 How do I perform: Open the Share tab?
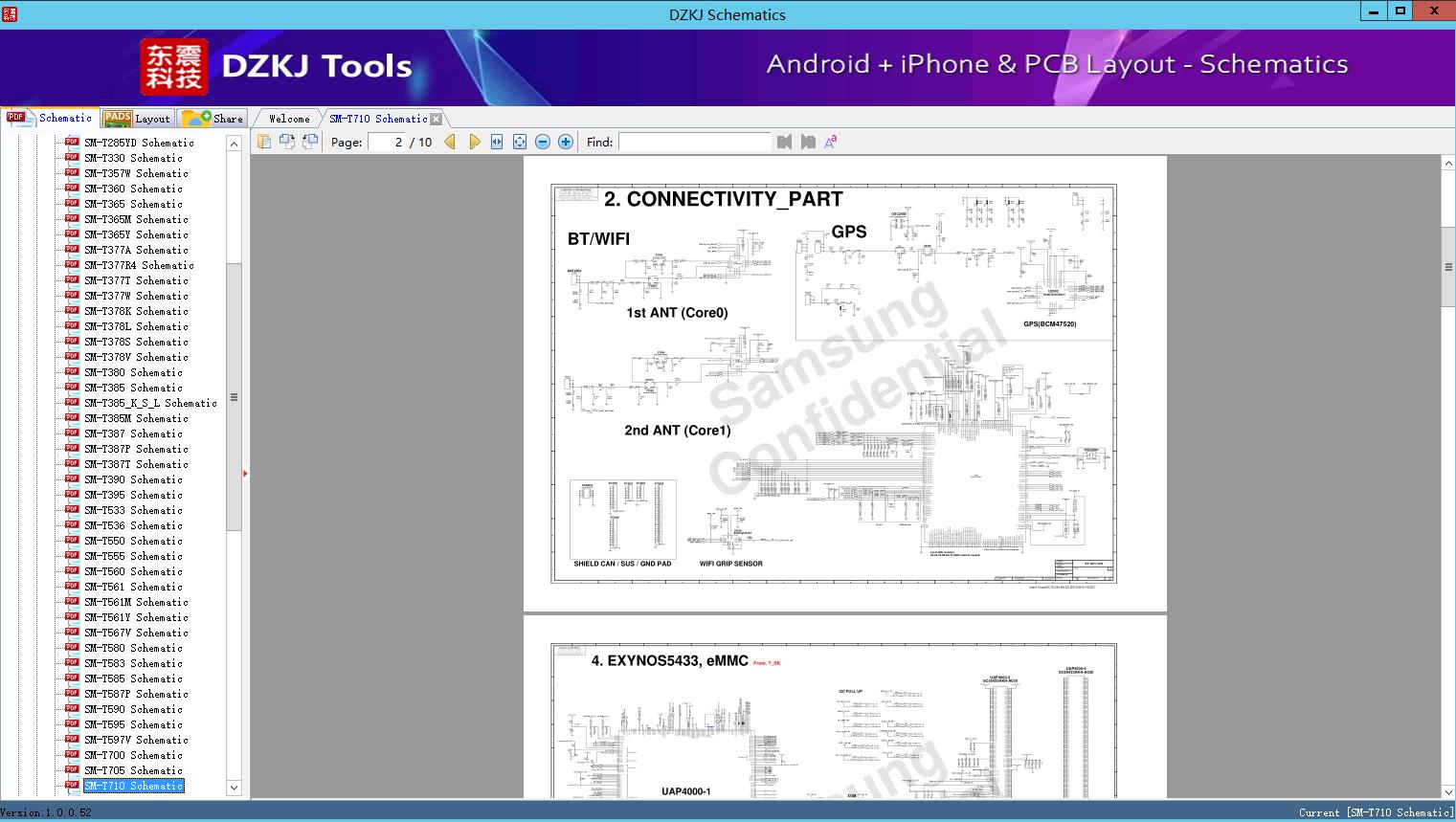click(x=213, y=119)
